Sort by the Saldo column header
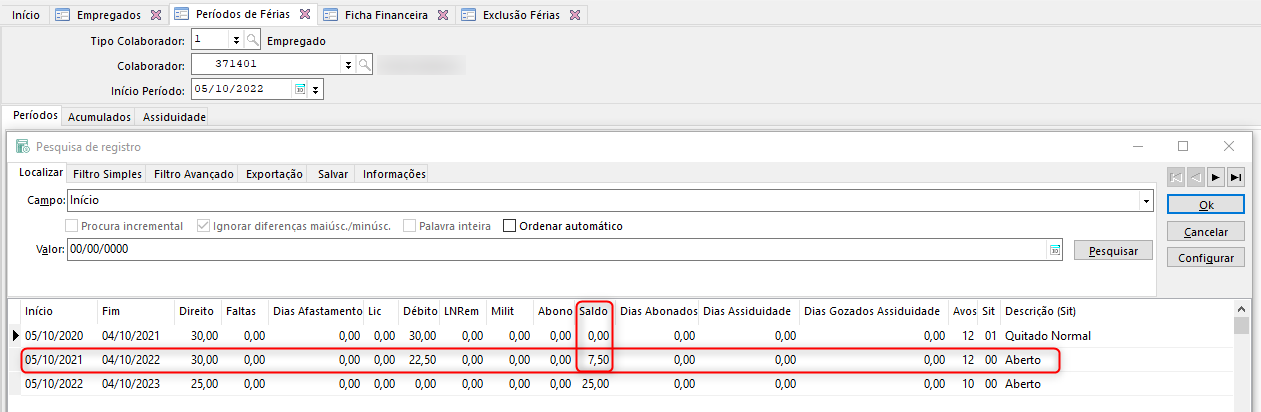1261x412 pixels. (594, 311)
